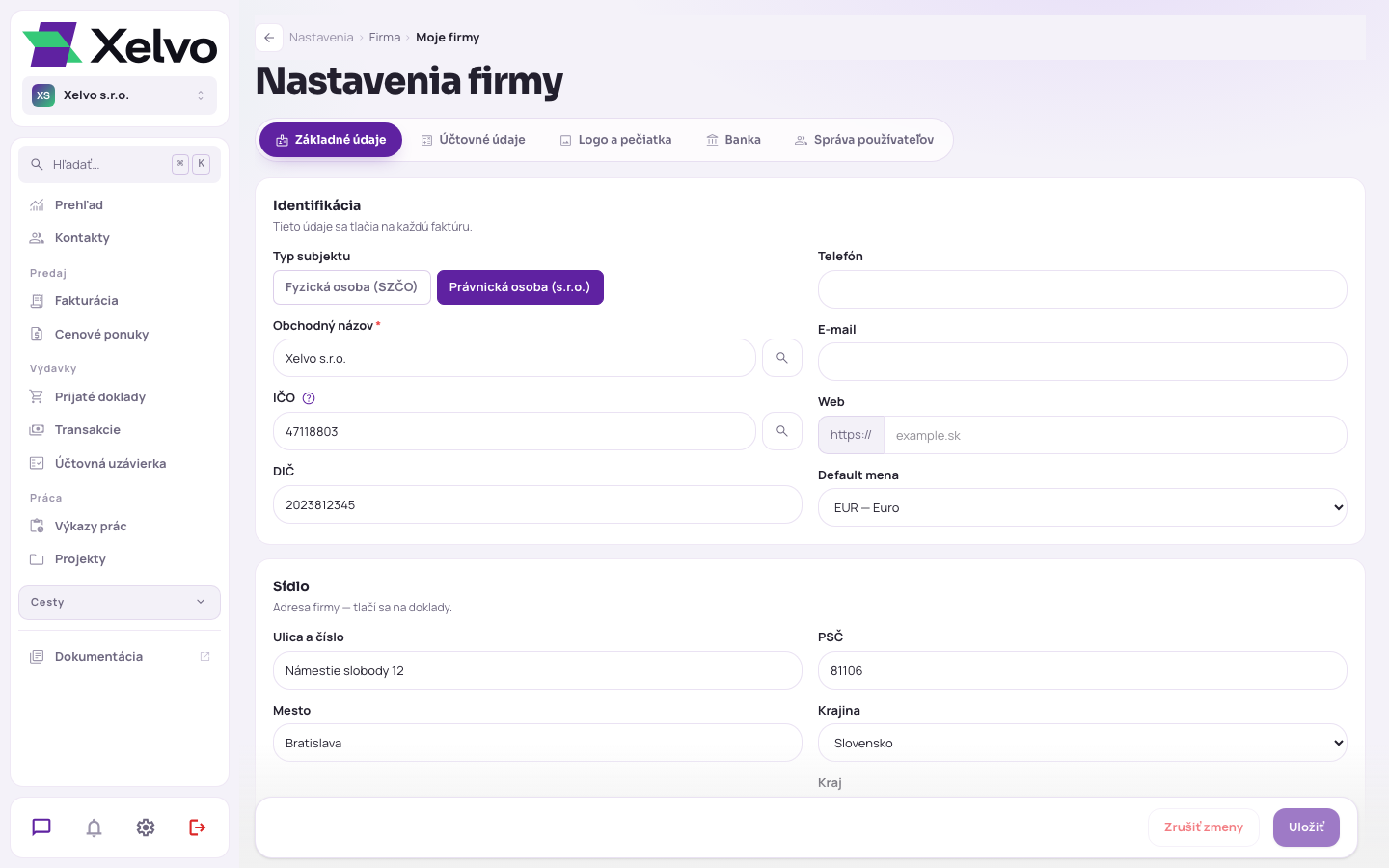Open Účtovná uzávierka
The width and height of the screenshot is (1389, 868).
coord(120,464)
